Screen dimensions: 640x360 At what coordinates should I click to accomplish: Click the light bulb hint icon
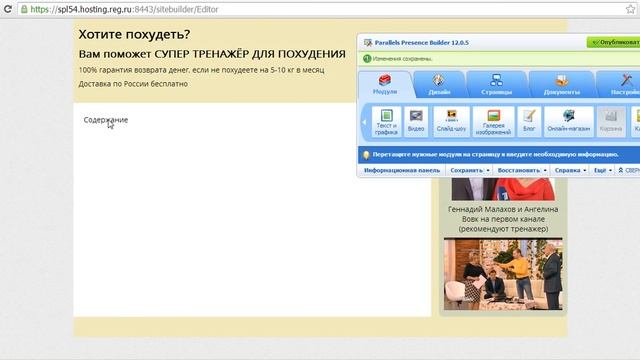click(366, 155)
